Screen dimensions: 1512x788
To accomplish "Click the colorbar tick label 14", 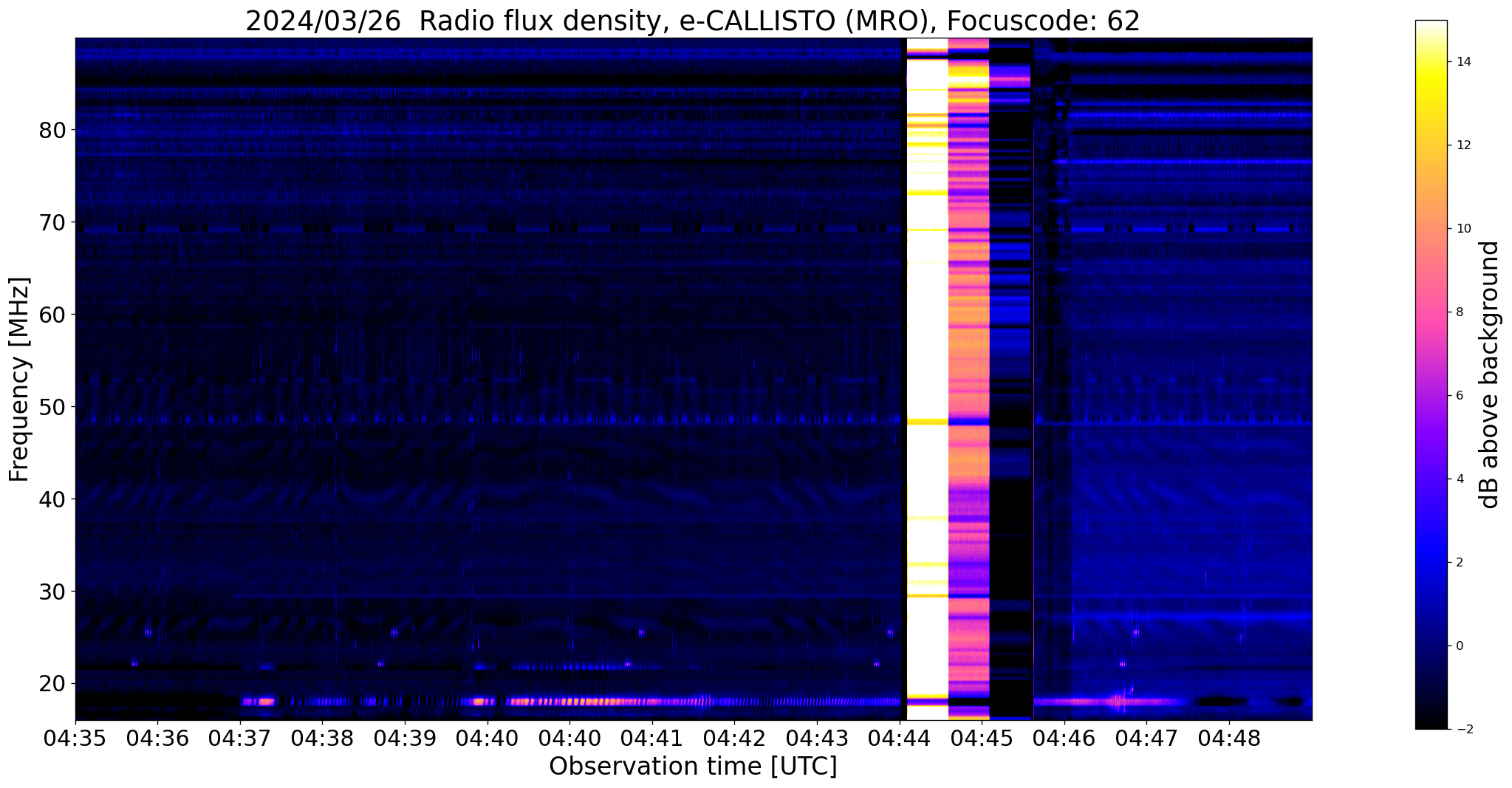I will (x=1463, y=62).
